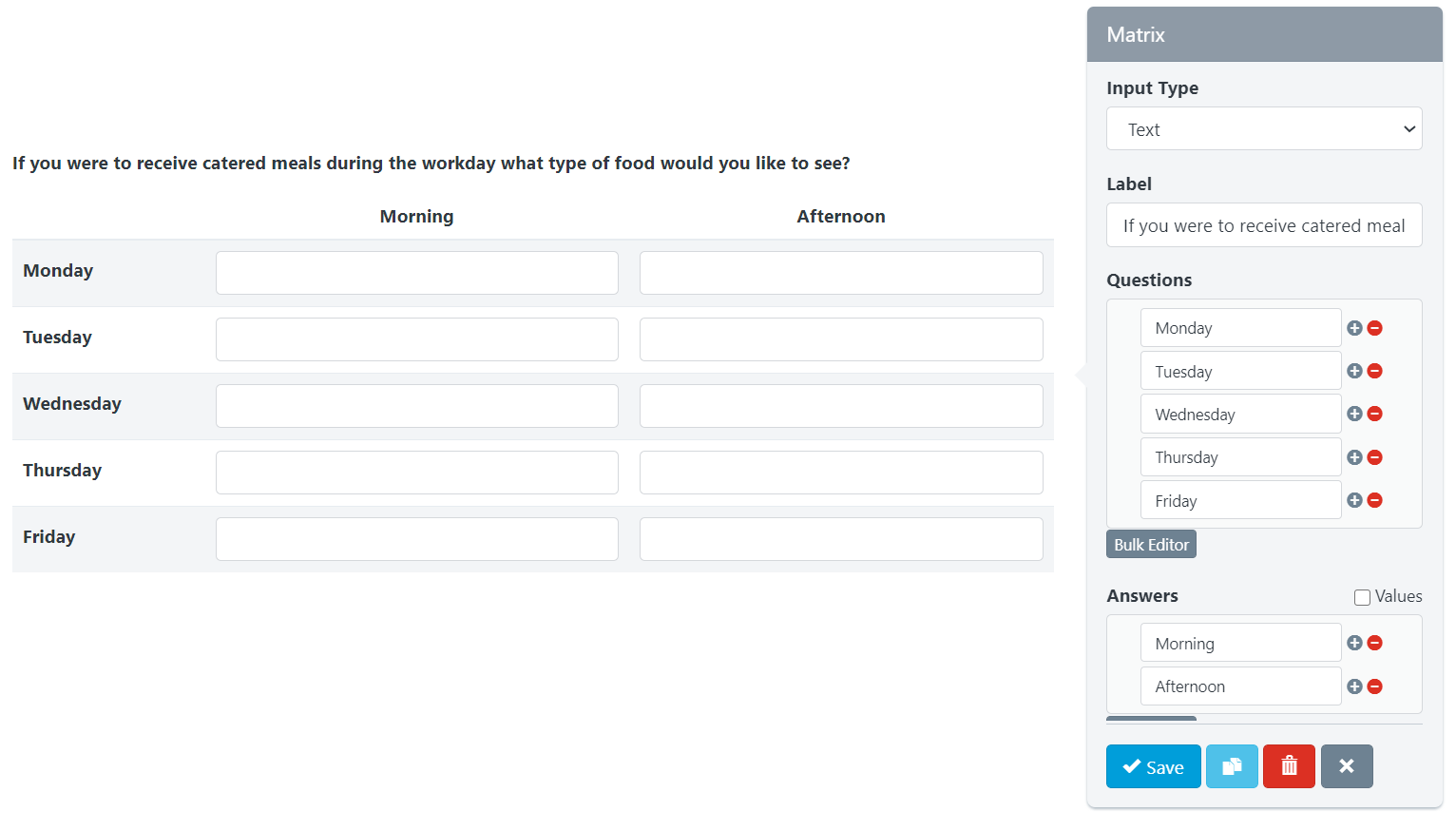This screenshot has height=831, width=1456.
Task: Click Friday Afternoon text input
Action: click(841, 539)
